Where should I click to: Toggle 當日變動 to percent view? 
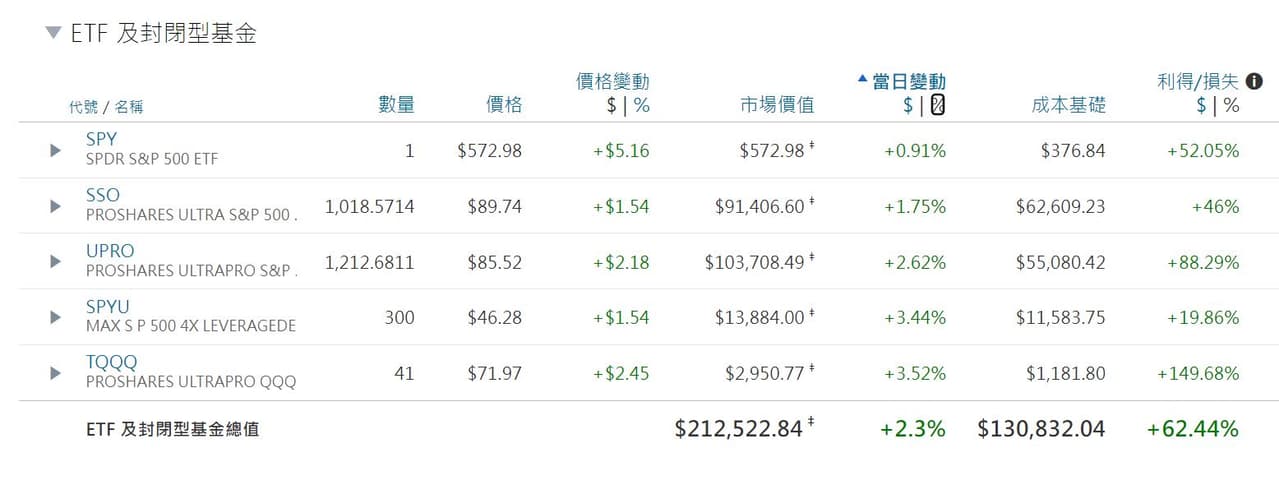click(938, 105)
